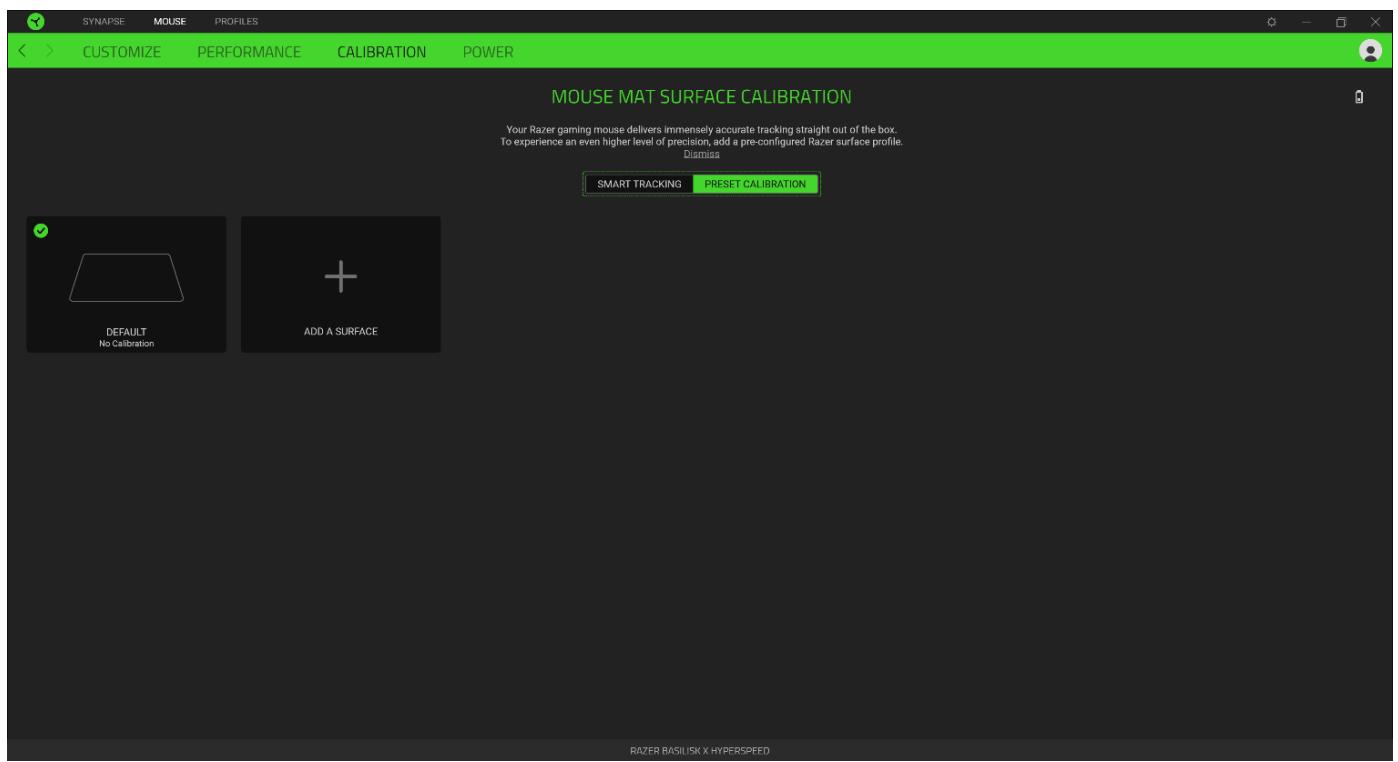The width and height of the screenshot is (1398, 762).
Task: Go forward with the right arrow
Action: (x=51, y=51)
